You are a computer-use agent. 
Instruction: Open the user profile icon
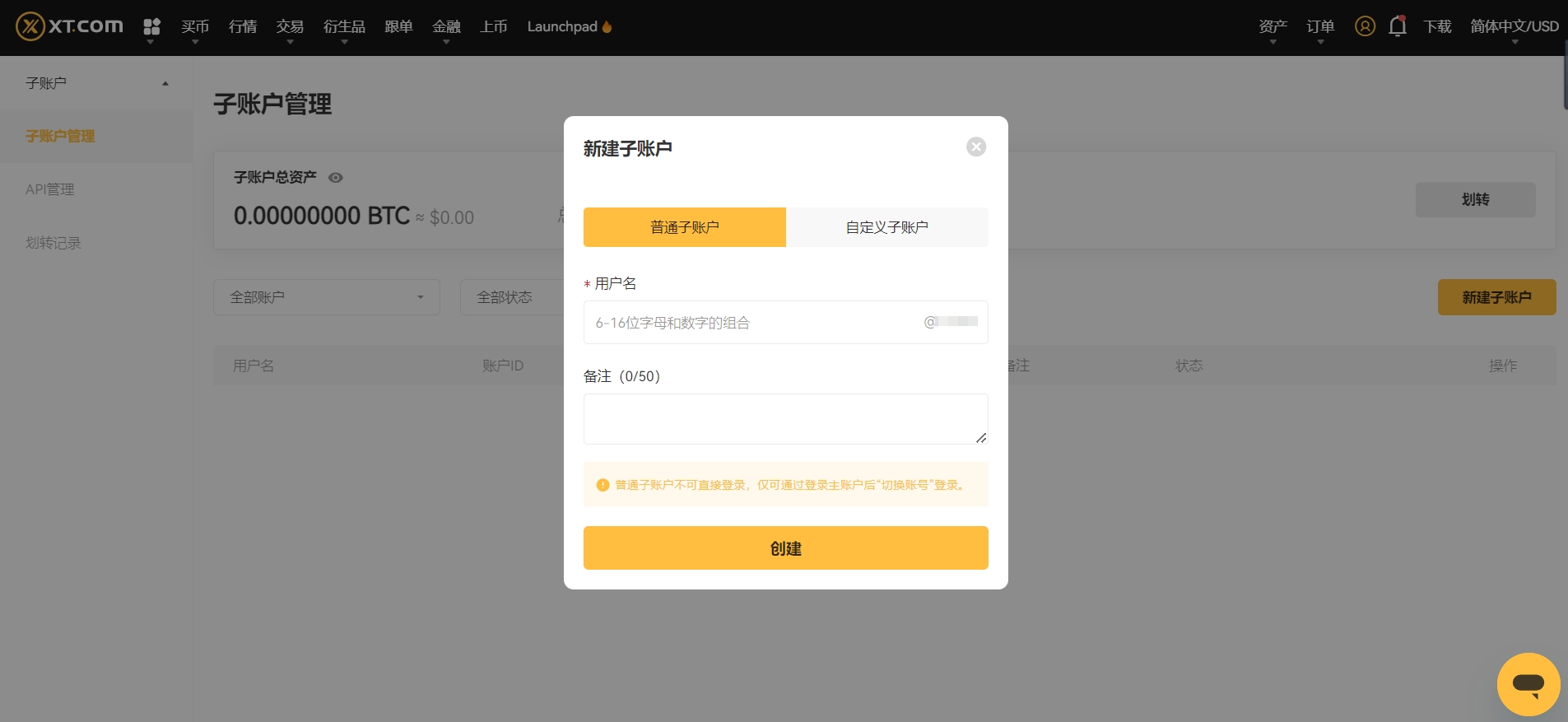(x=1365, y=26)
